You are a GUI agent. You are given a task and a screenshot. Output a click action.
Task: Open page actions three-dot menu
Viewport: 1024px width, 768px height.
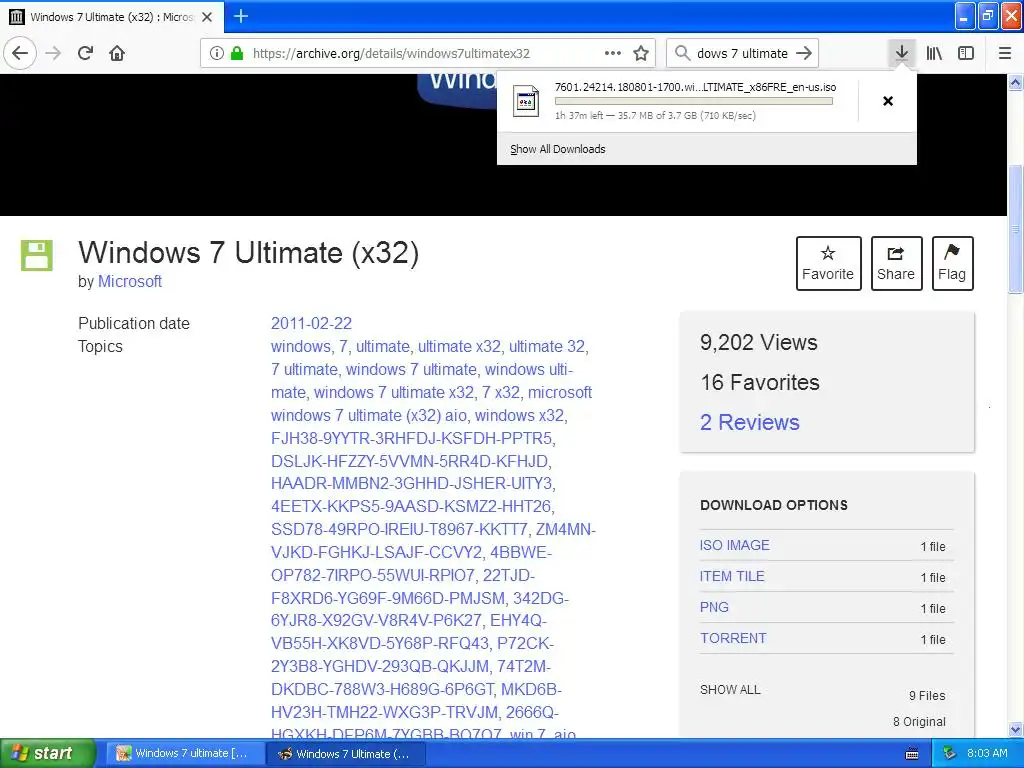pos(613,53)
